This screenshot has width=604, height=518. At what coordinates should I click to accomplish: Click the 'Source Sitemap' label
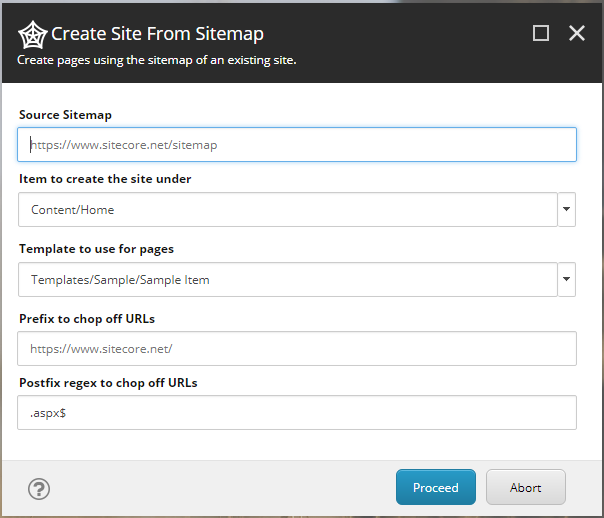[65, 116]
